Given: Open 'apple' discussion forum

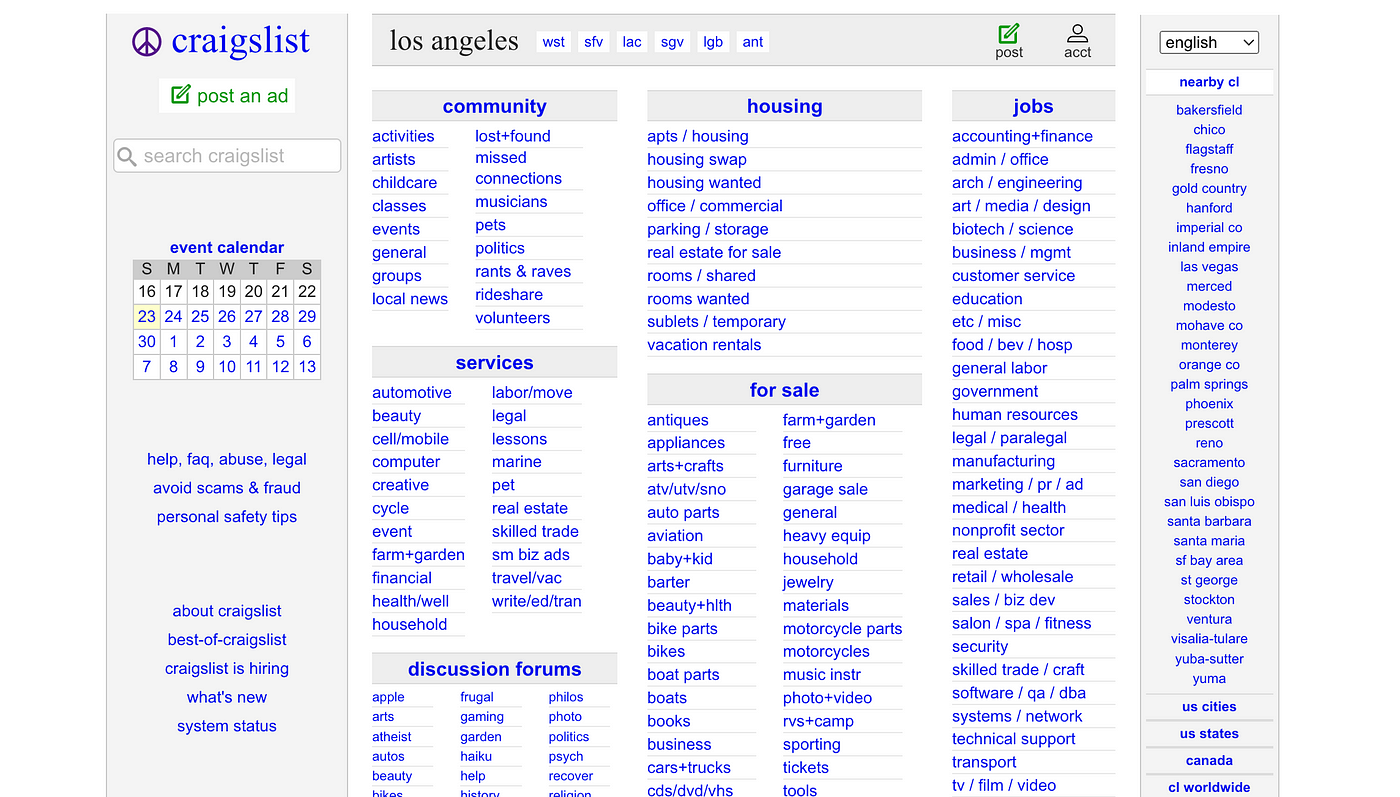Looking at the screenshot, I should [388, 698].
